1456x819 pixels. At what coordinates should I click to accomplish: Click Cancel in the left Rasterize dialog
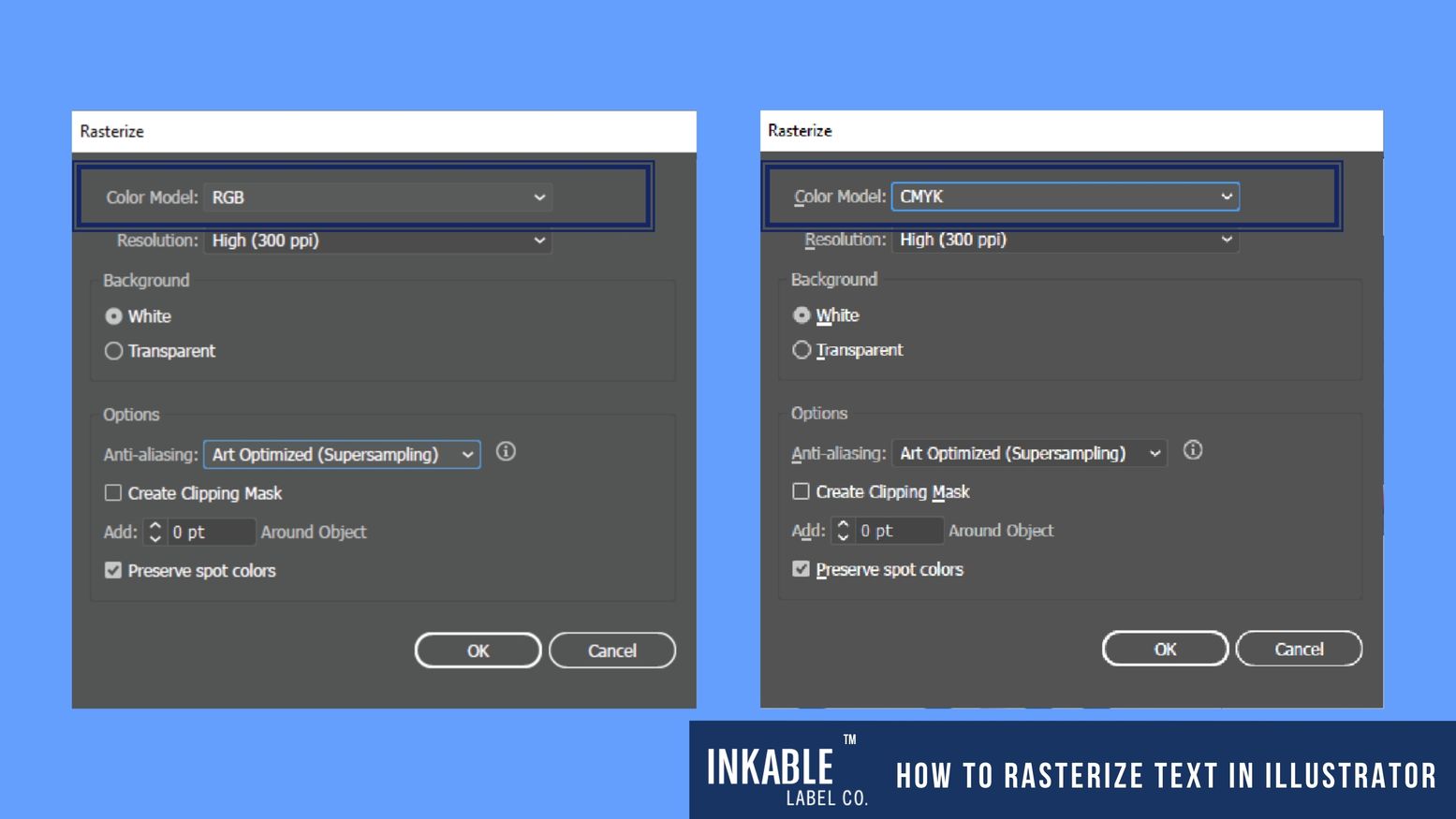[612, 651]
